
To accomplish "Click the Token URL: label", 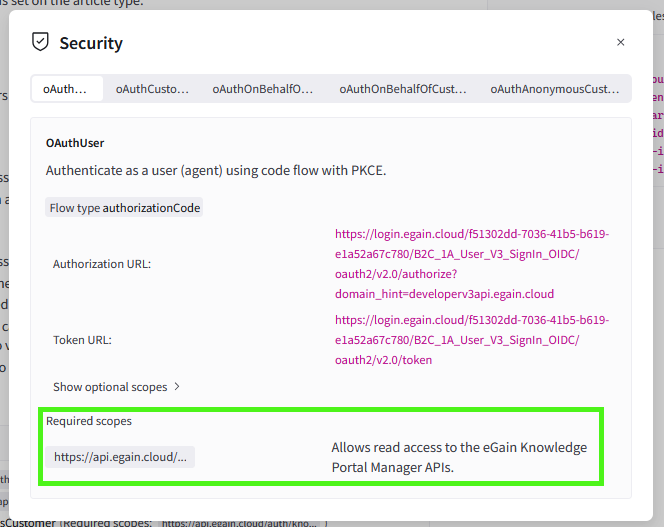I will click(82, 340).
